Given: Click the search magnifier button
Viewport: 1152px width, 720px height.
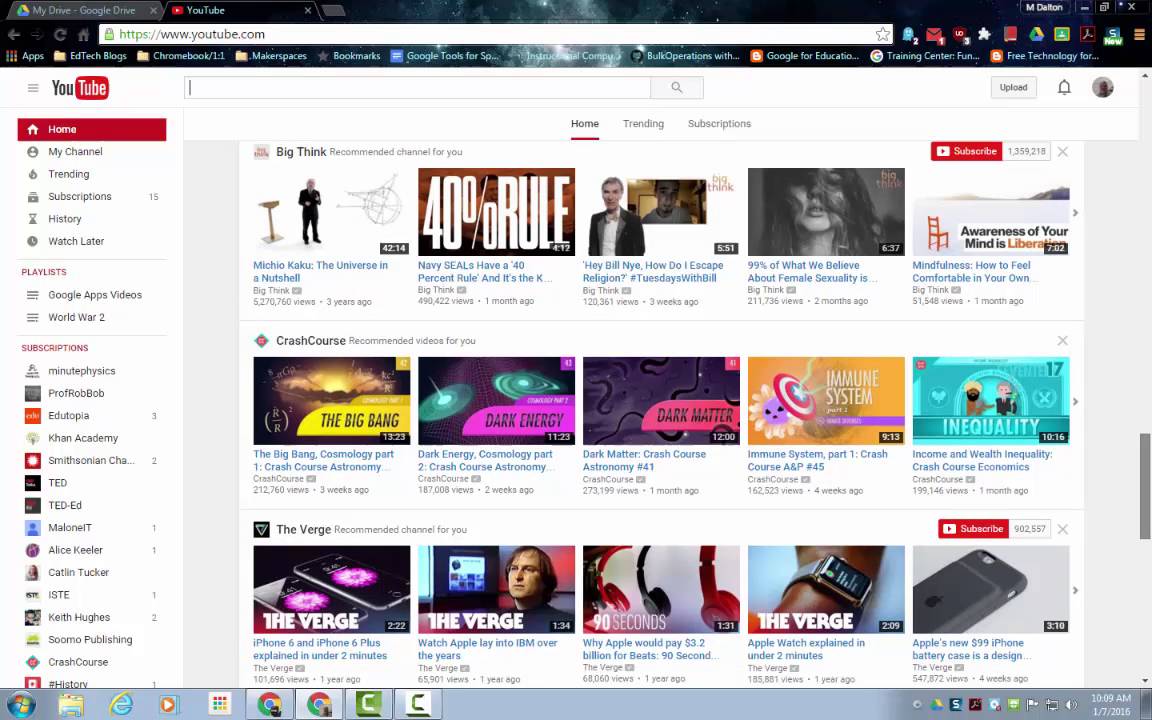Looking at the screenshot, I should (x=677, y=87).
